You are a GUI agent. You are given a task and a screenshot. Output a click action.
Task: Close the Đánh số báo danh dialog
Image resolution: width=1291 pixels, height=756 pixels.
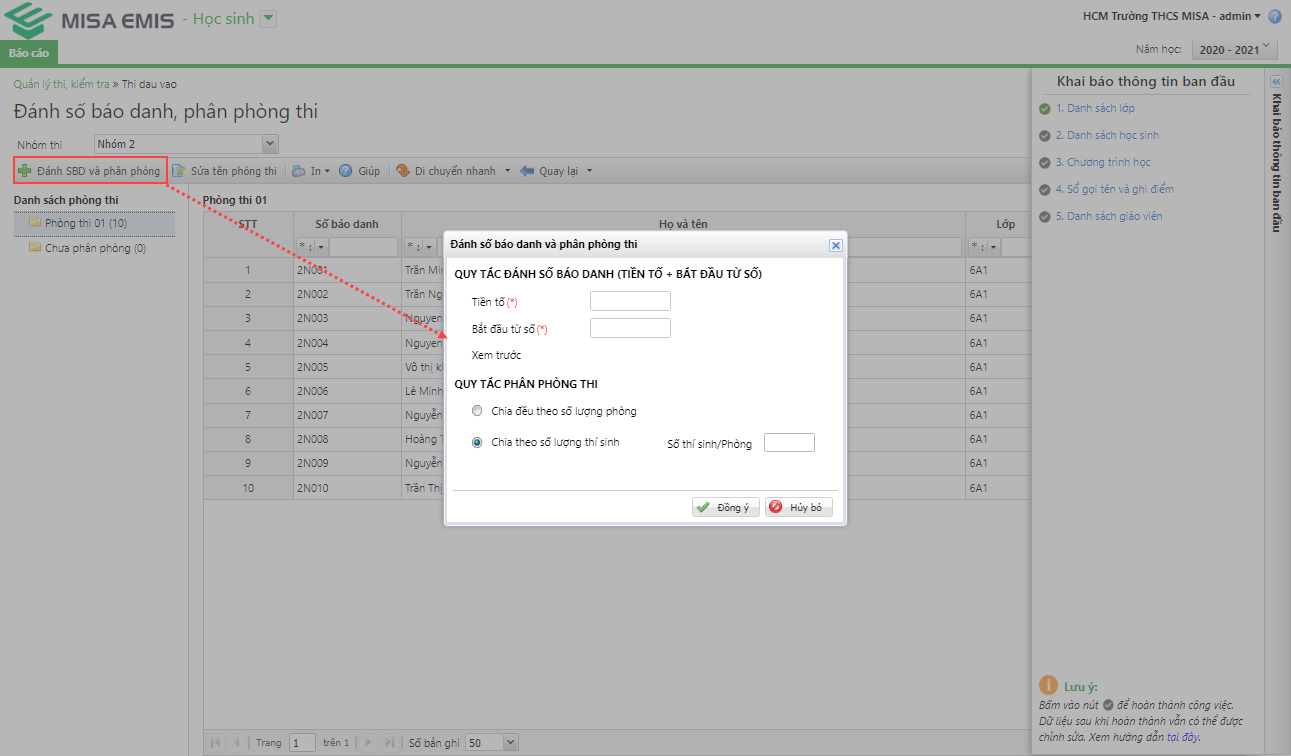(x=836, y=244)
